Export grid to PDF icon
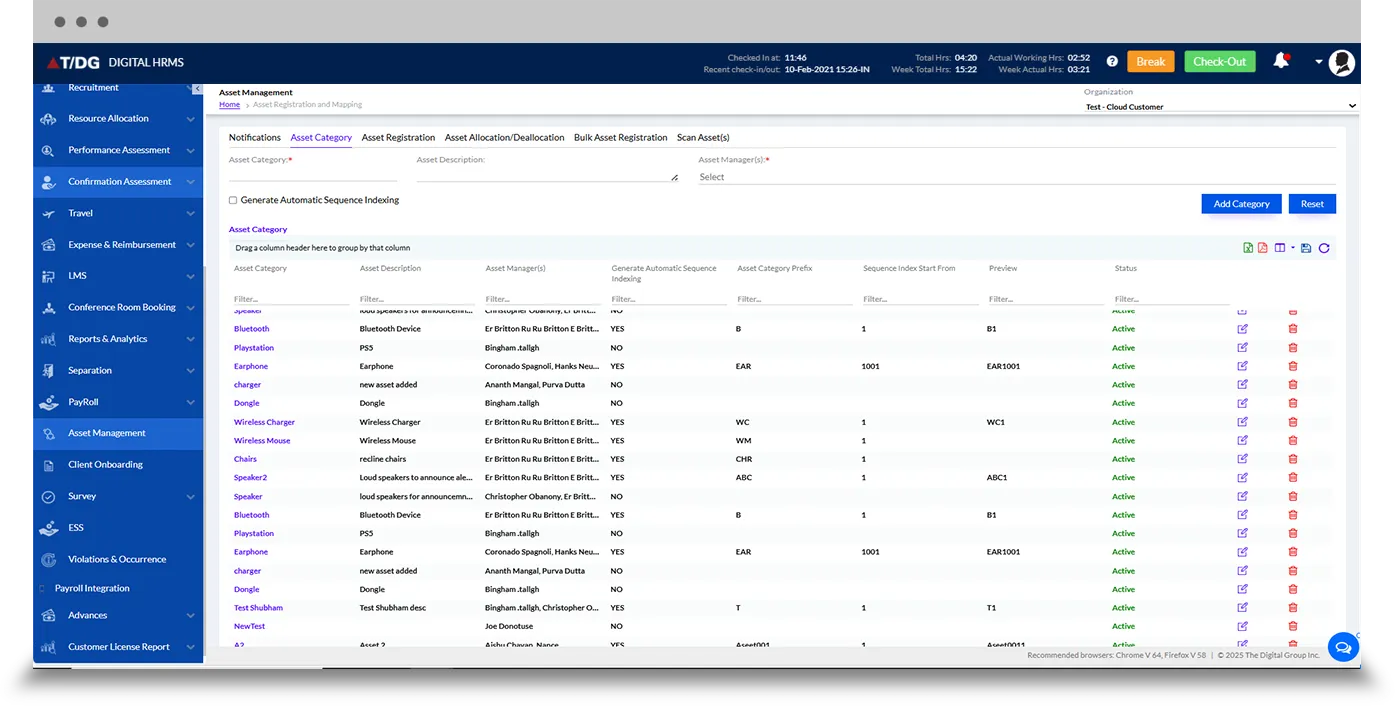The height and width of the screenshot is (706, 1395). point(1263,248)
